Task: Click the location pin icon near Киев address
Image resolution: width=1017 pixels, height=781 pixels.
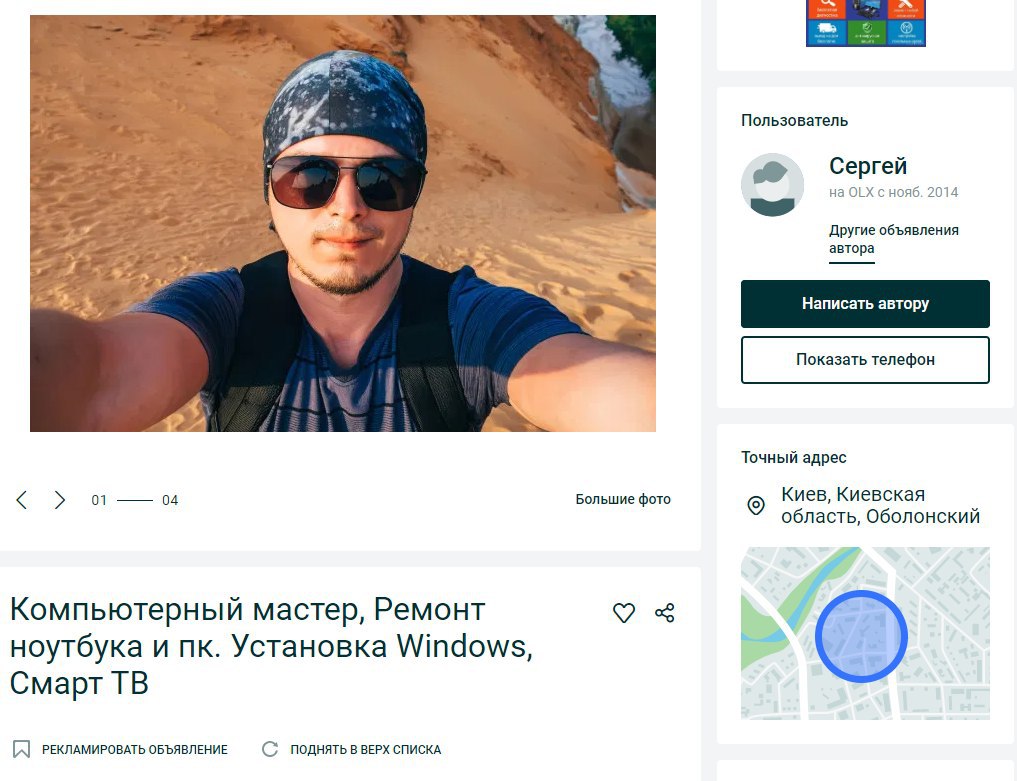Action: (756, 505)
